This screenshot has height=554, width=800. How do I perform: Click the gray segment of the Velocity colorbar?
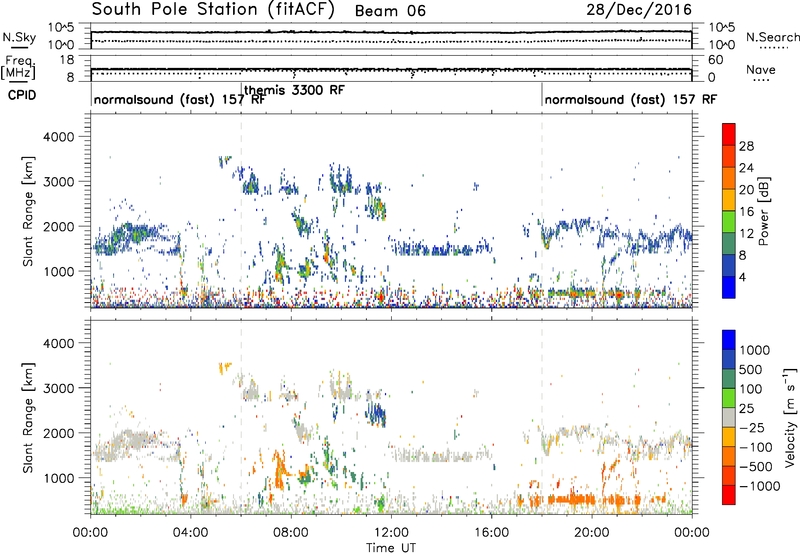tap(729, 418)
